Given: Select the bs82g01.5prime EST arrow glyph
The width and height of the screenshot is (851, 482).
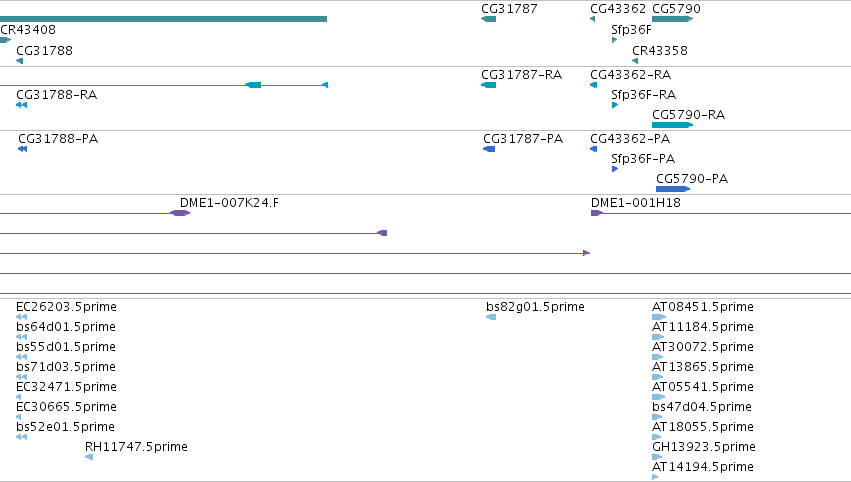Looking at the screenshot, I should pos(491,317).
